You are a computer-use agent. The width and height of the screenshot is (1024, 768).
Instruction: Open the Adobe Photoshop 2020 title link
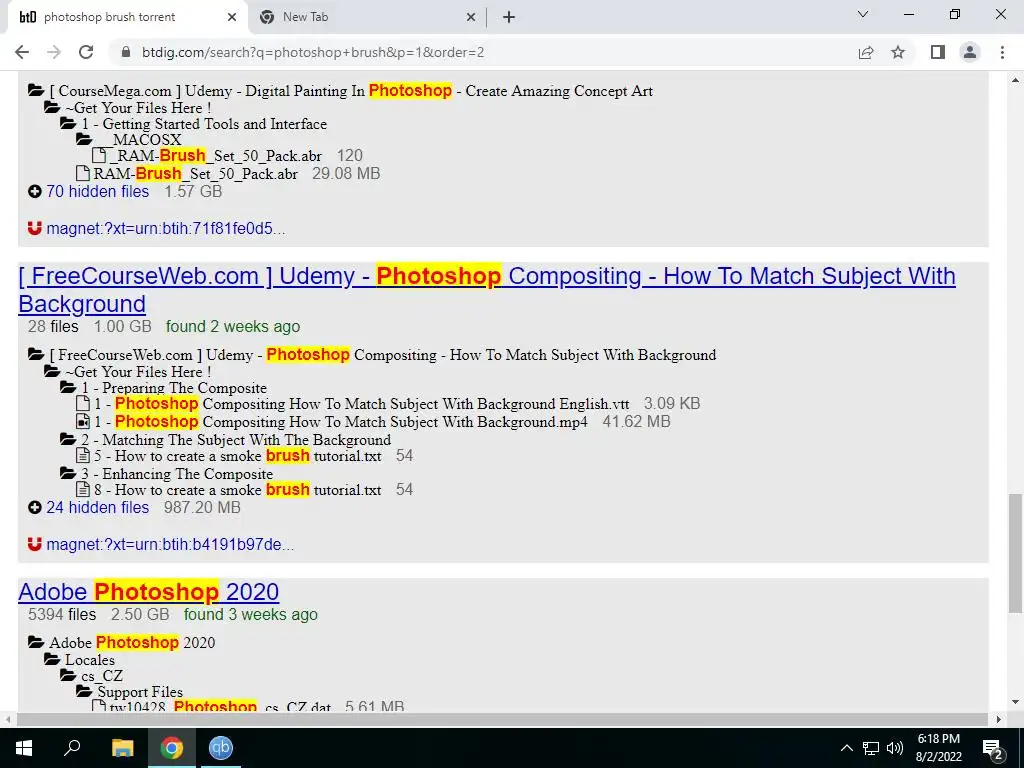(148, 592)
